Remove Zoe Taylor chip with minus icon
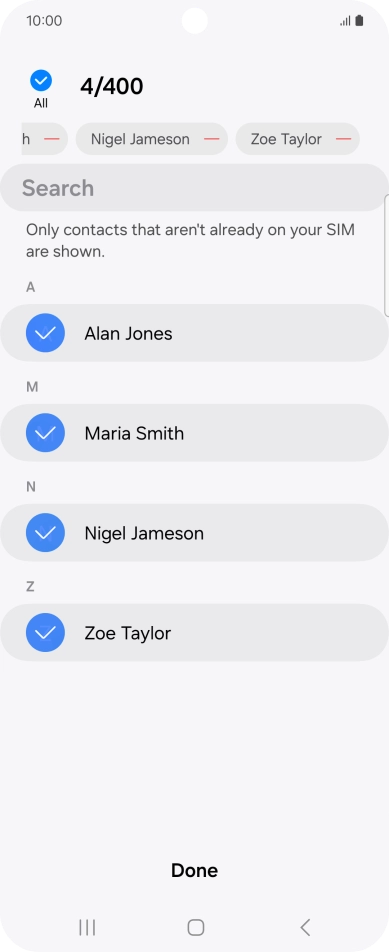This screenshot has height=952, width=389. coord(343,139)
